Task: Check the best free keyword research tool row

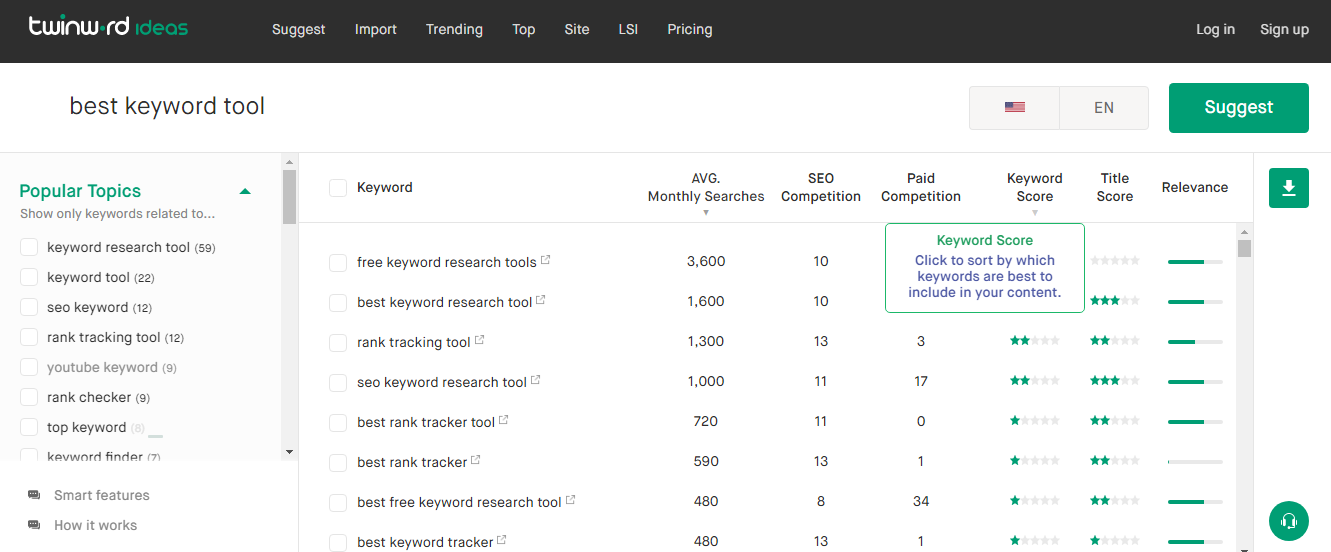Action: pyautogui.click(x=338, y=502)
